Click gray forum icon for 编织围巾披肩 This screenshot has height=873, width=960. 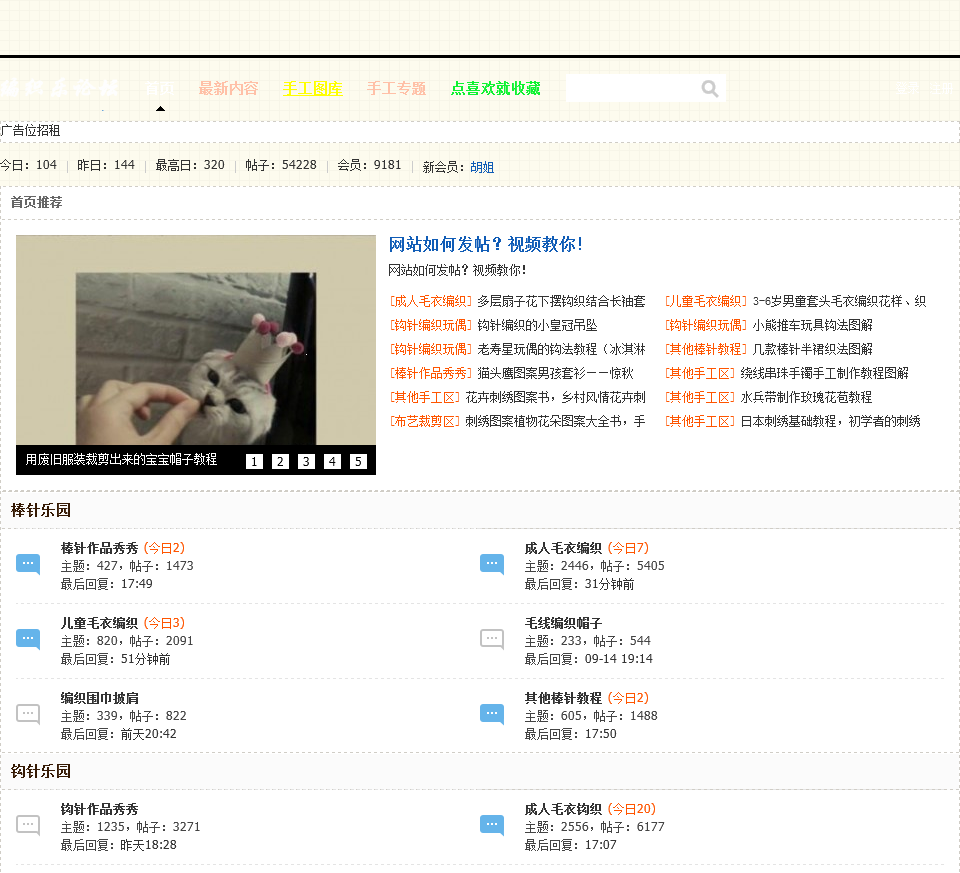pyautogui.click(x=28, y=714)
